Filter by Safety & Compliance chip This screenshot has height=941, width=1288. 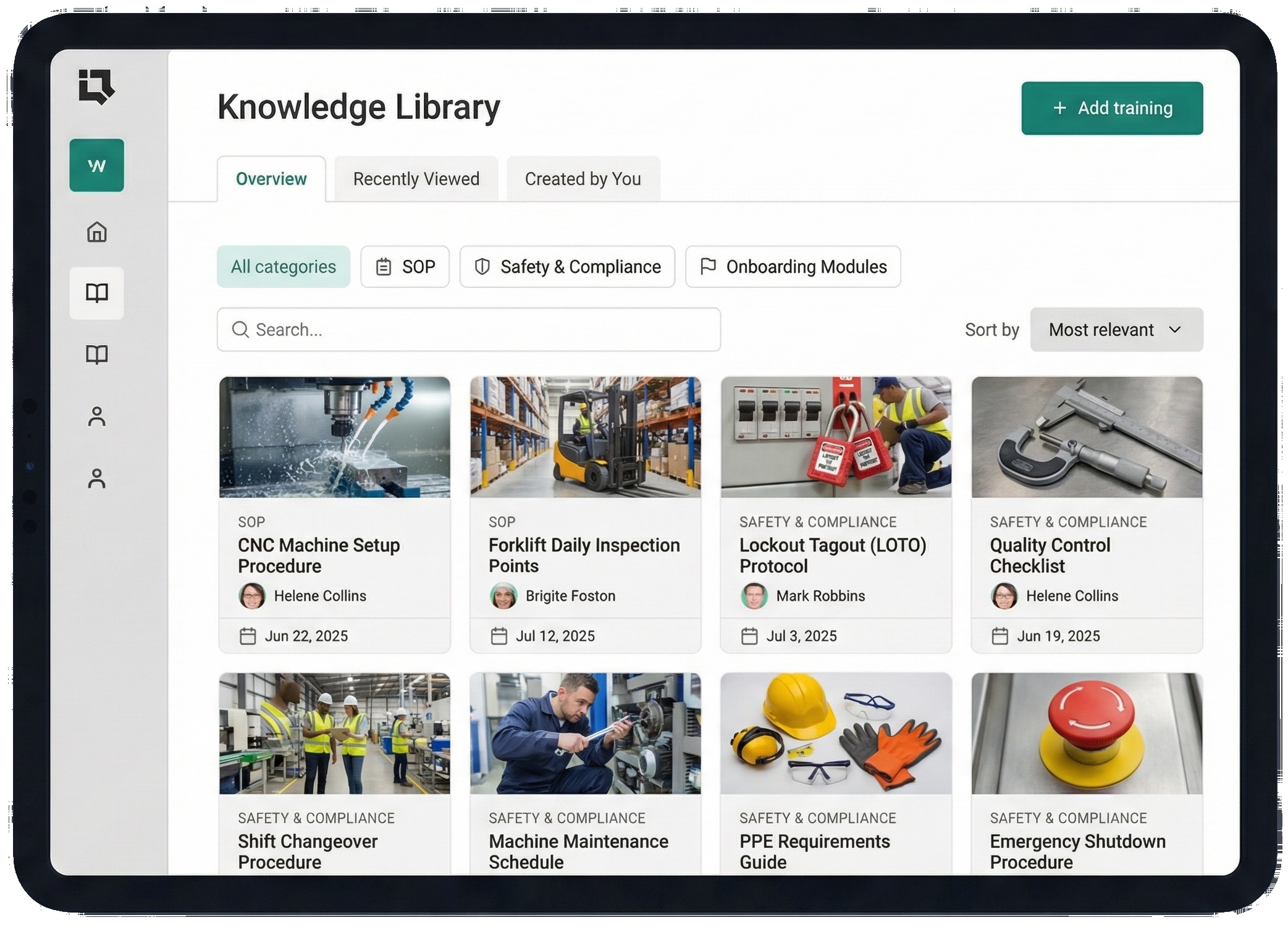(x=566, y=267)
